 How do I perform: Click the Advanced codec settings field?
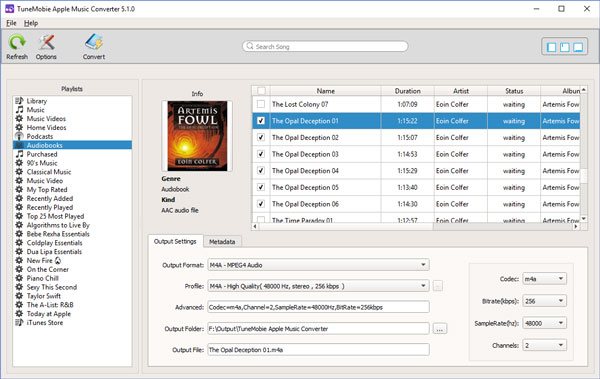(x=318, y=307)
